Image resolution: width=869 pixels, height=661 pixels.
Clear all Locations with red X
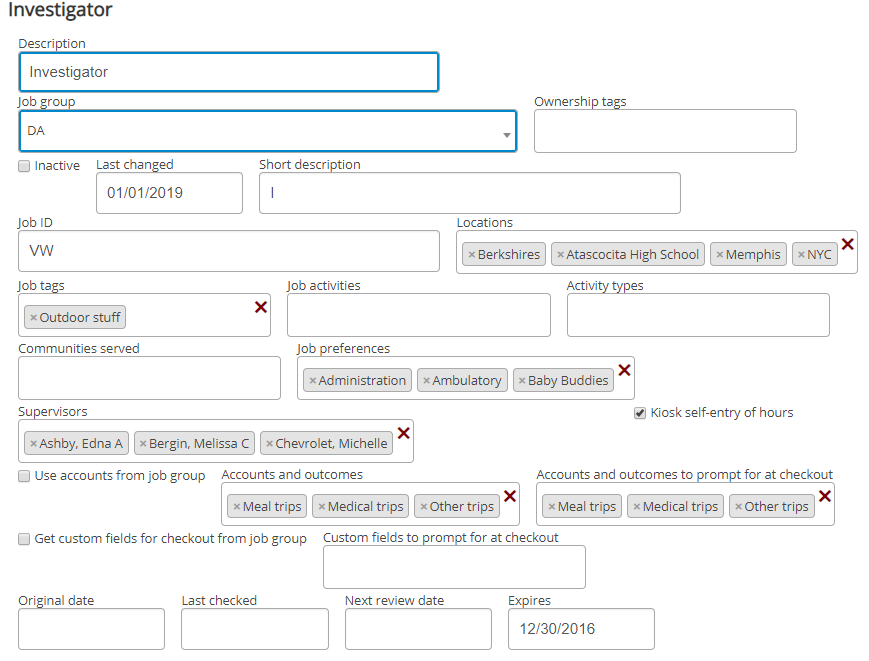[x=847, y=244]
